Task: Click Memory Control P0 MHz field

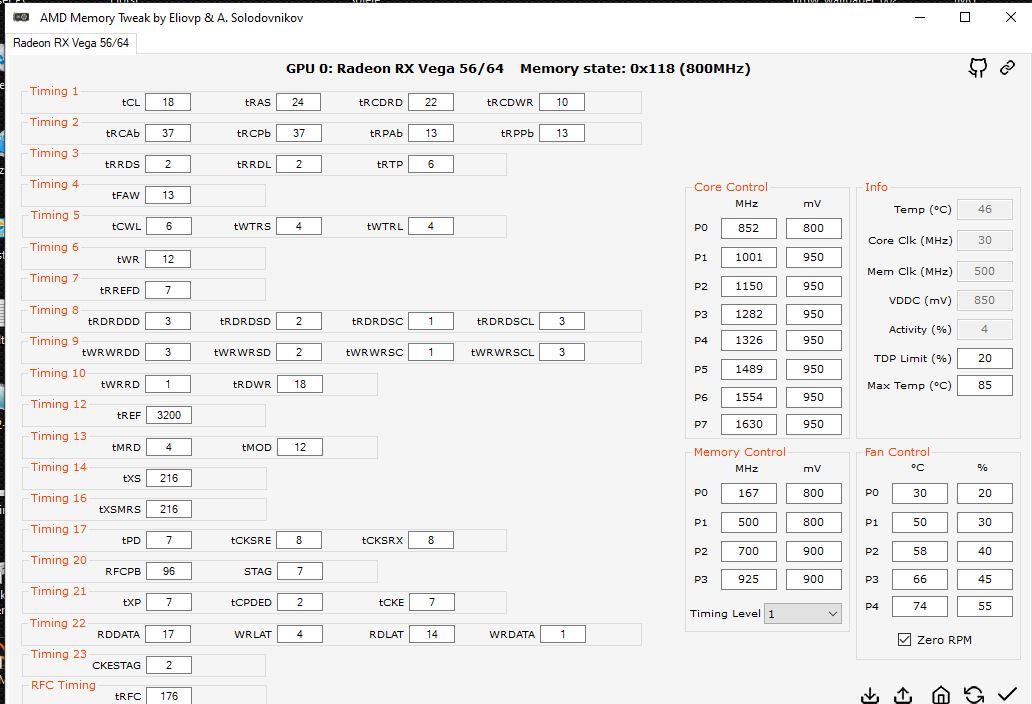Action: (x=748, y=493)
